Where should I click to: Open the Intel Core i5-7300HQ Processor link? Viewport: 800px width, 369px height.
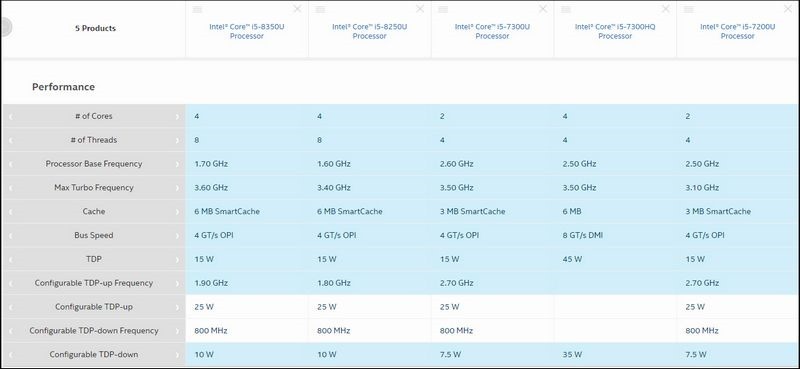(615, 31)
